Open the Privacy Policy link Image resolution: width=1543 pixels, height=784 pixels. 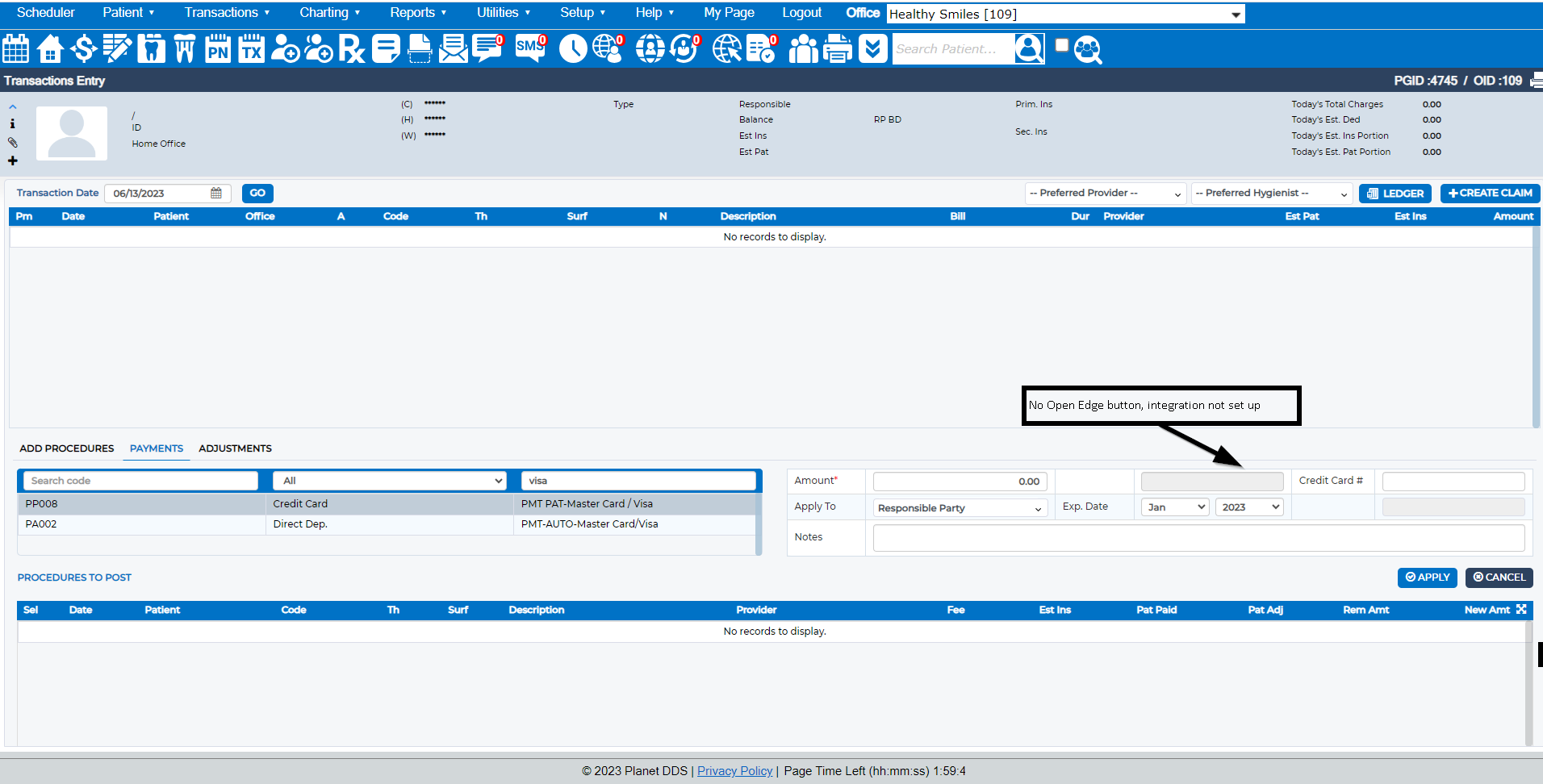pos(734,771)
